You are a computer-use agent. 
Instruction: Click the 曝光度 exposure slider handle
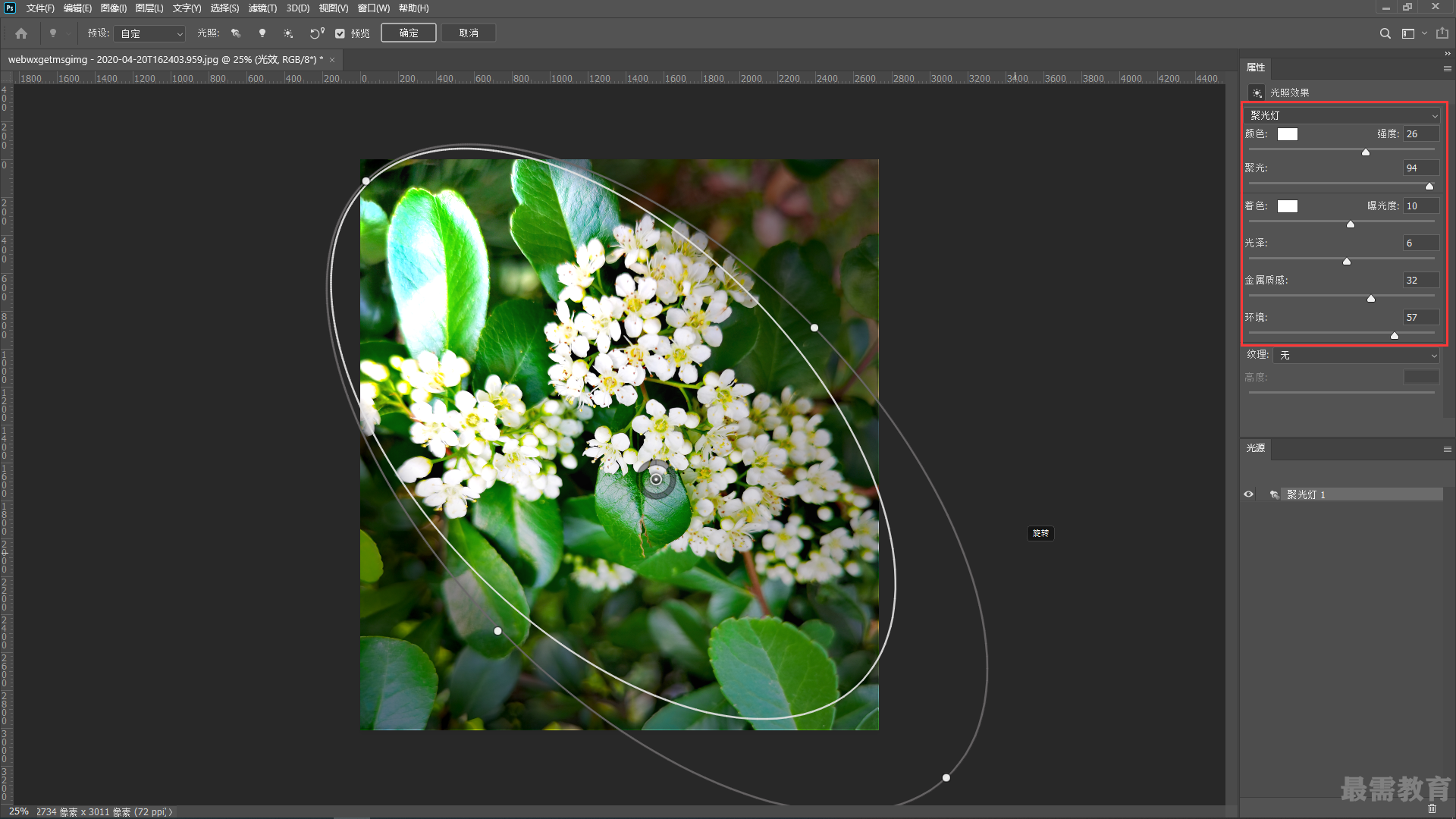click(x=1351, y=224)
